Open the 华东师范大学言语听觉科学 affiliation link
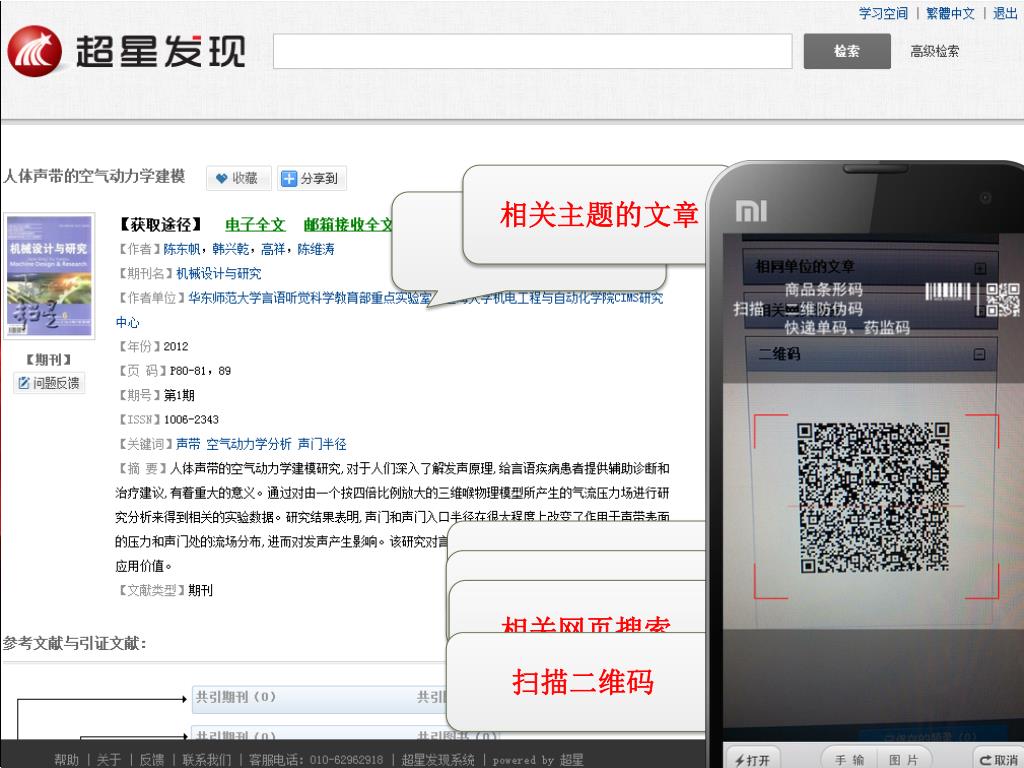 point(310,298)
